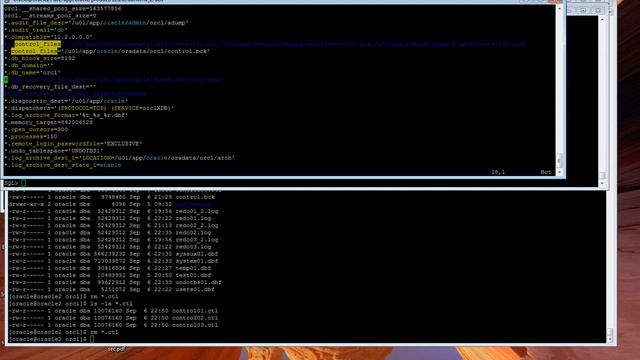Click the log_archive_format line
This screenshot has height=360, width=640.
click(x=66, y=115)
